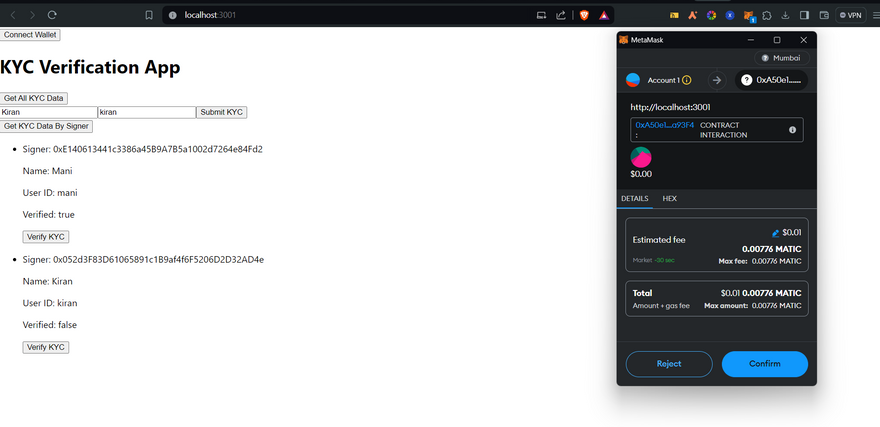Click the Brave Rewards triangle icon

coord(605,15)
